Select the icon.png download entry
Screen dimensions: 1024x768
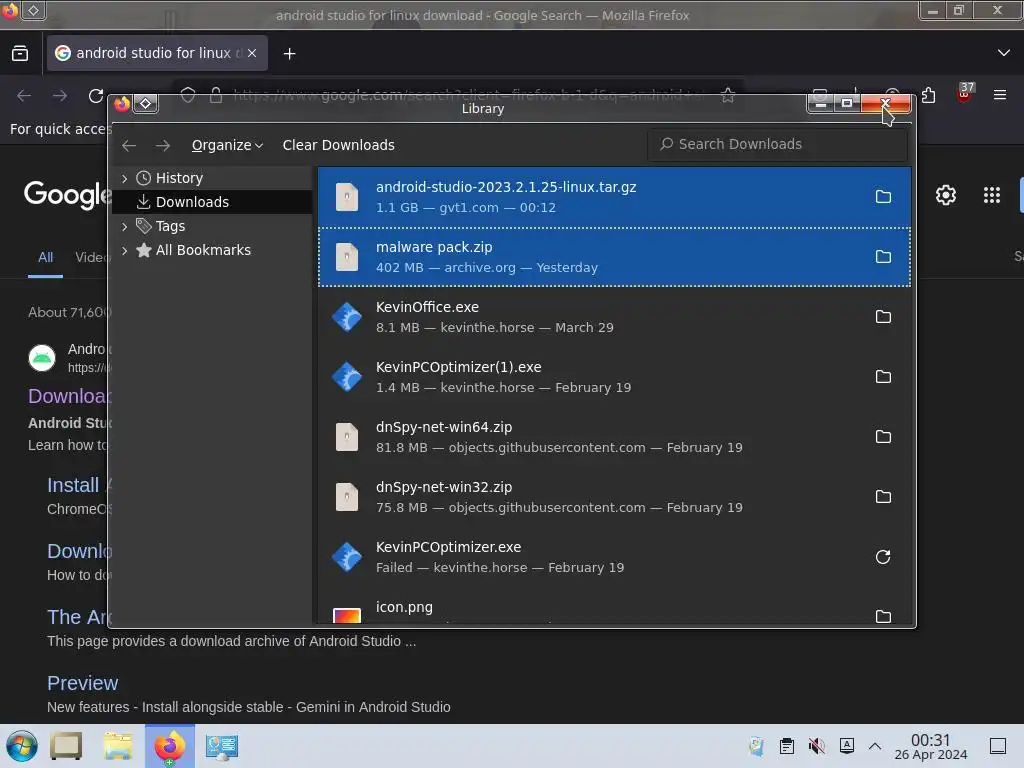(x=614, y=607)
